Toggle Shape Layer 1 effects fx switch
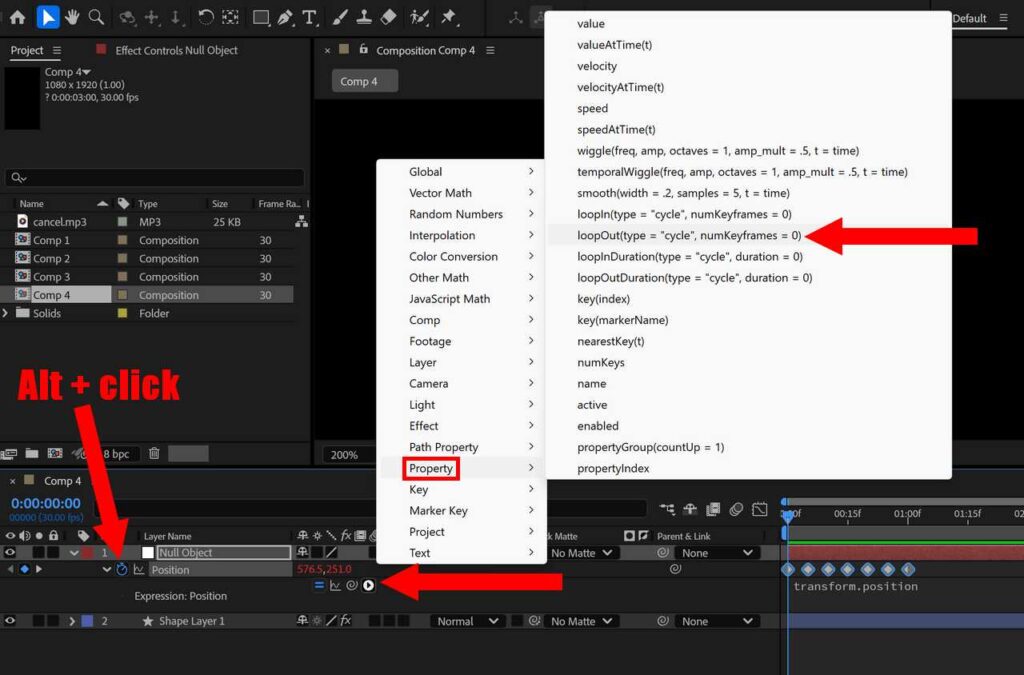Screen dimensions: 1024x675 (x=346, y=621)
